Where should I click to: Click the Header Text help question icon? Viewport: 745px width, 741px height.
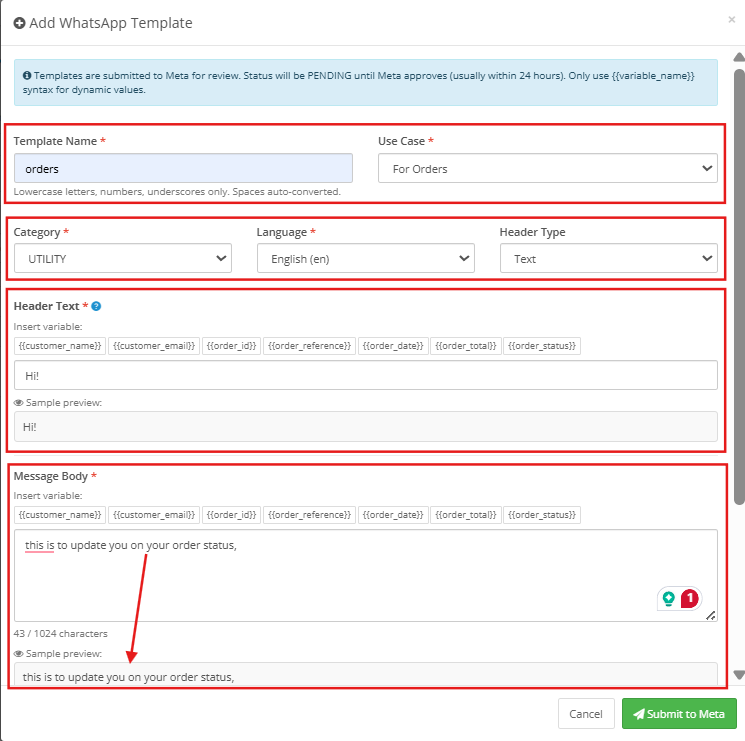pyautogui.click(x=96, y=306)
